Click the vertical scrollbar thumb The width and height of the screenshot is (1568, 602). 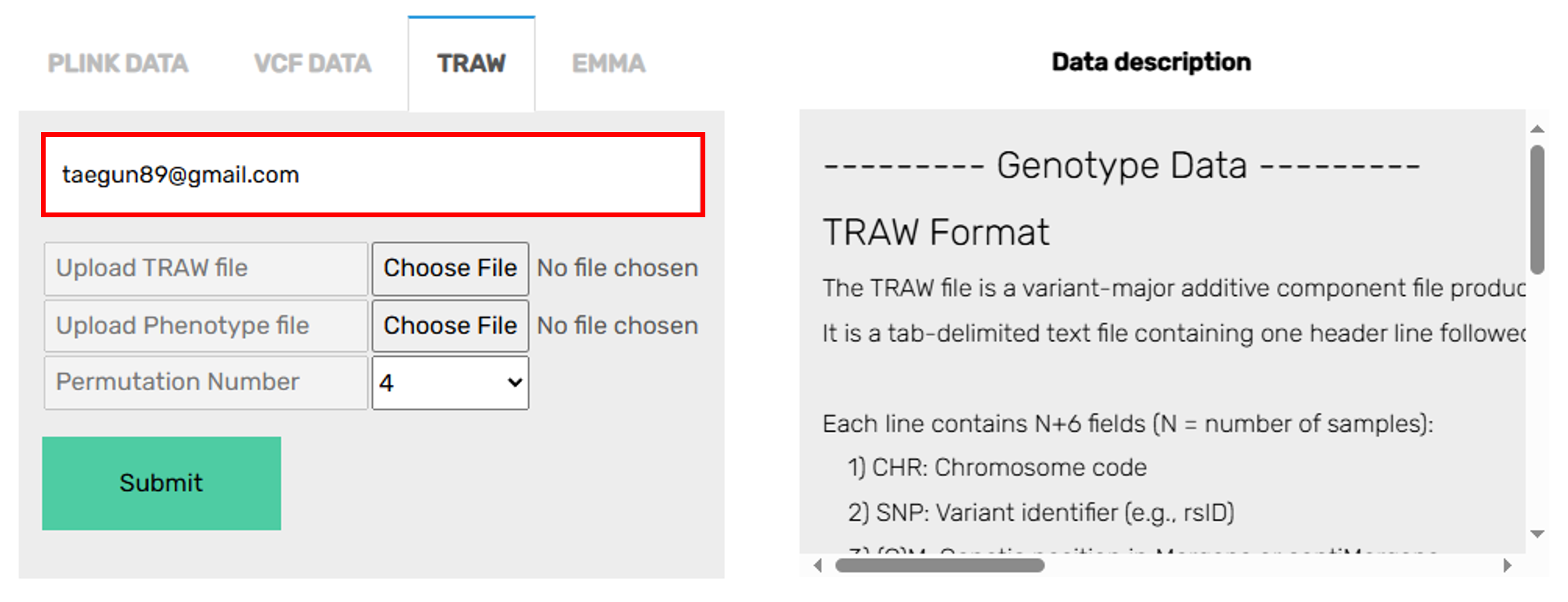coord(1537,210)
